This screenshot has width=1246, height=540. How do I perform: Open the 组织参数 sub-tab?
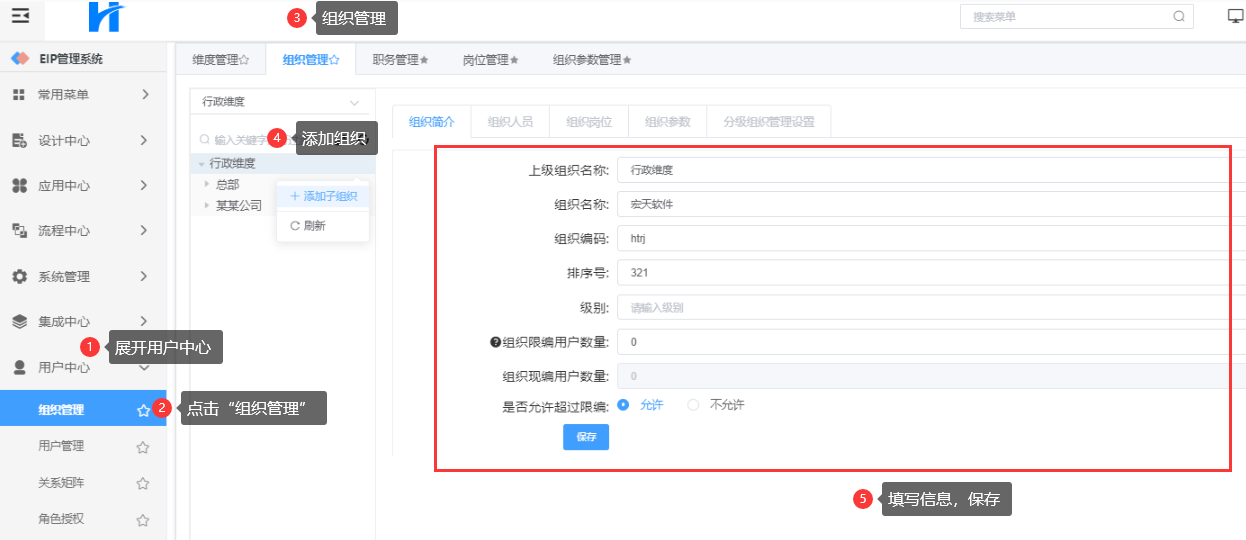pos(667,122)
